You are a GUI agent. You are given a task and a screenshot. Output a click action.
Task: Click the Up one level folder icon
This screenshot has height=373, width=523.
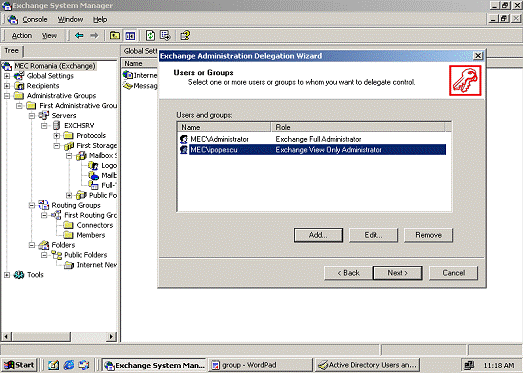[115, 35]
